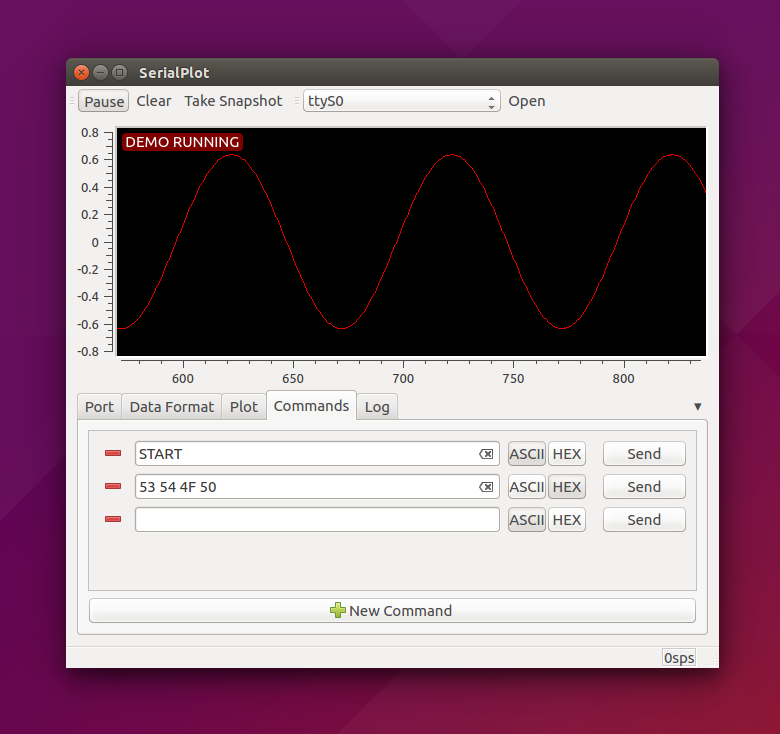This screenshot has height=734, width=780.
Task: Select HEX mode for the START command
Action: point(567,454)
